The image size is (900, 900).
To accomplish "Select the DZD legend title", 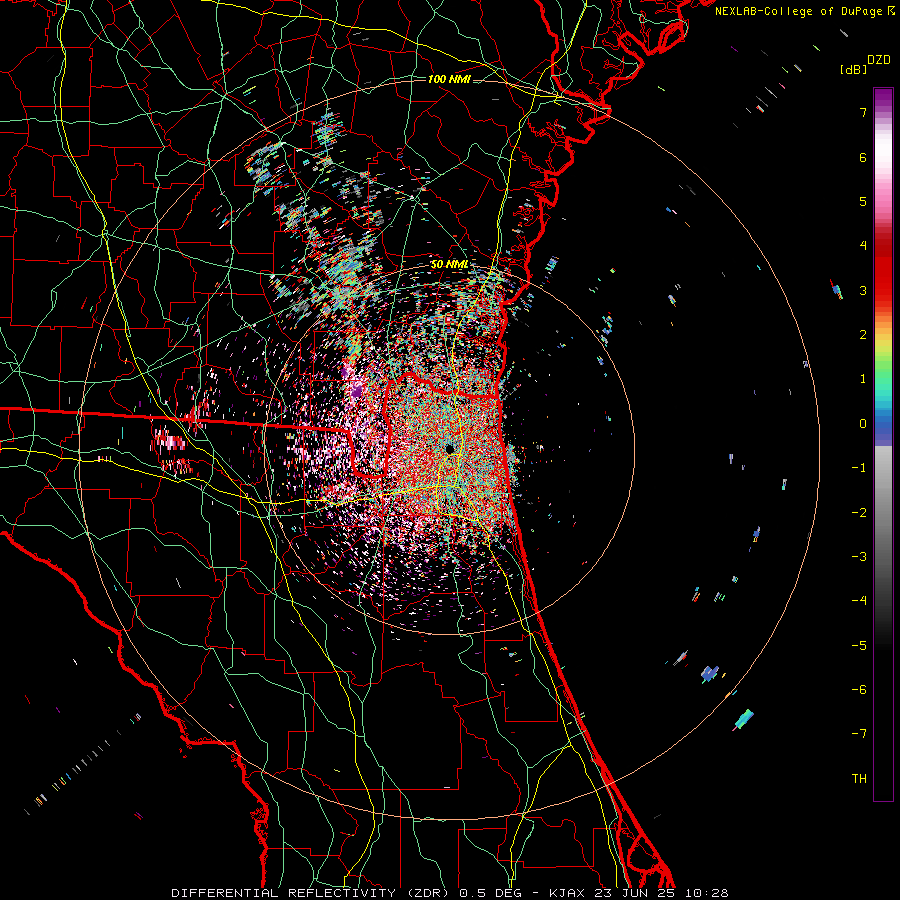I will [x=879, y=60].
